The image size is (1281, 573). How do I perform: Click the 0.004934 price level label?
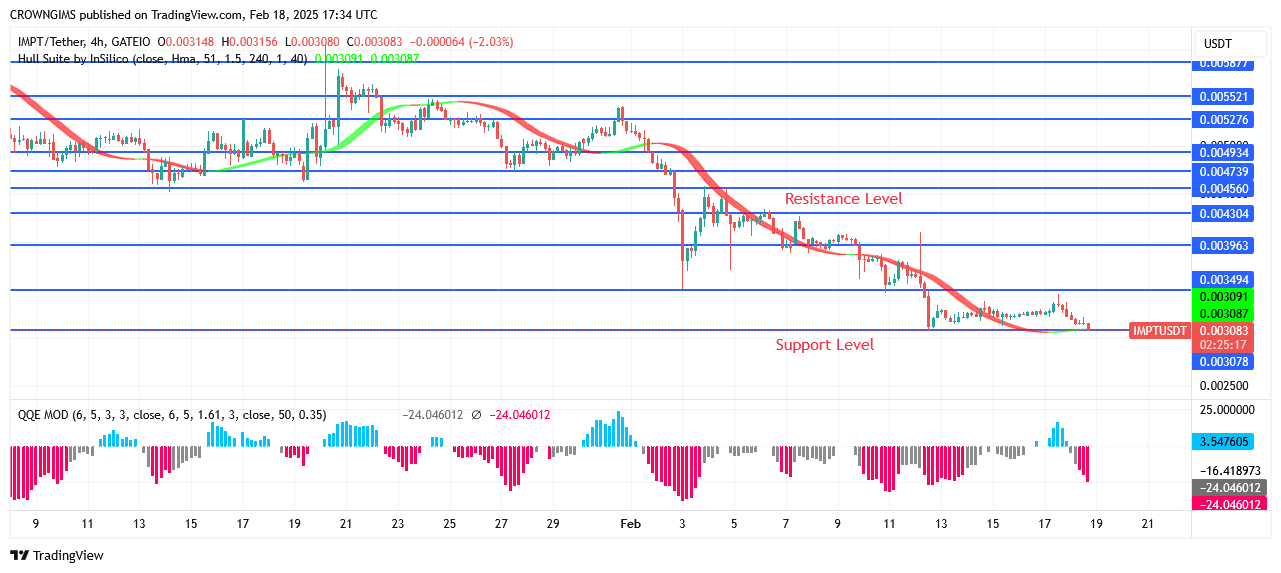(1225, 153)
